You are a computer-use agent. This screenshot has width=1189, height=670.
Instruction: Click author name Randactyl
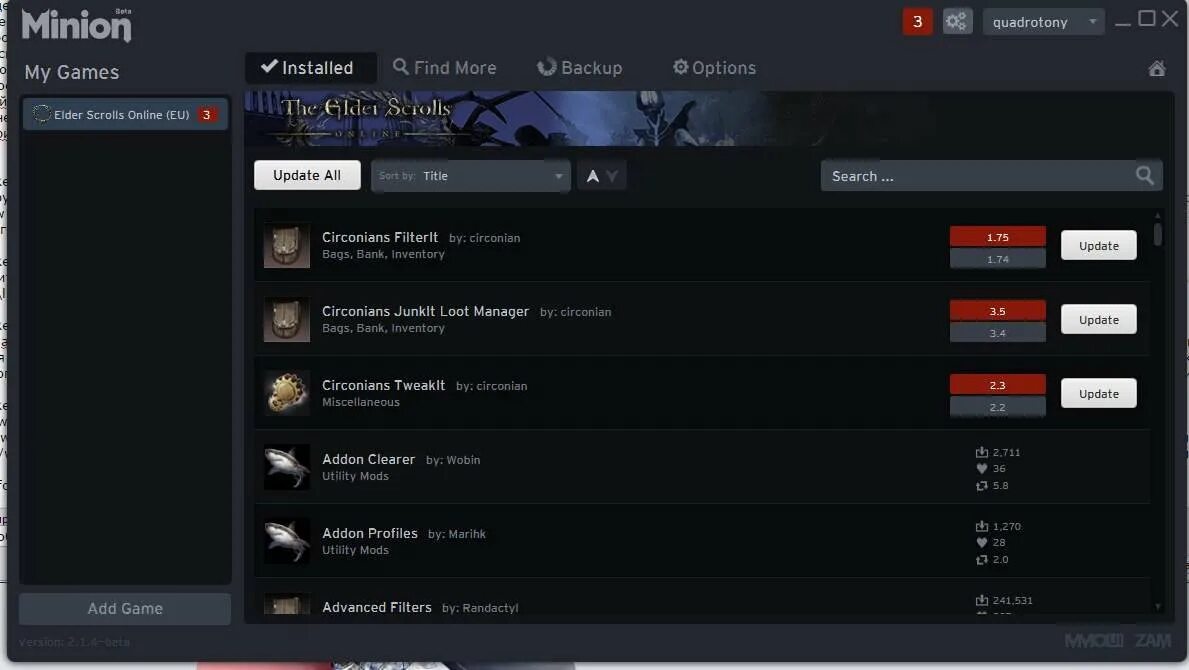491,608
